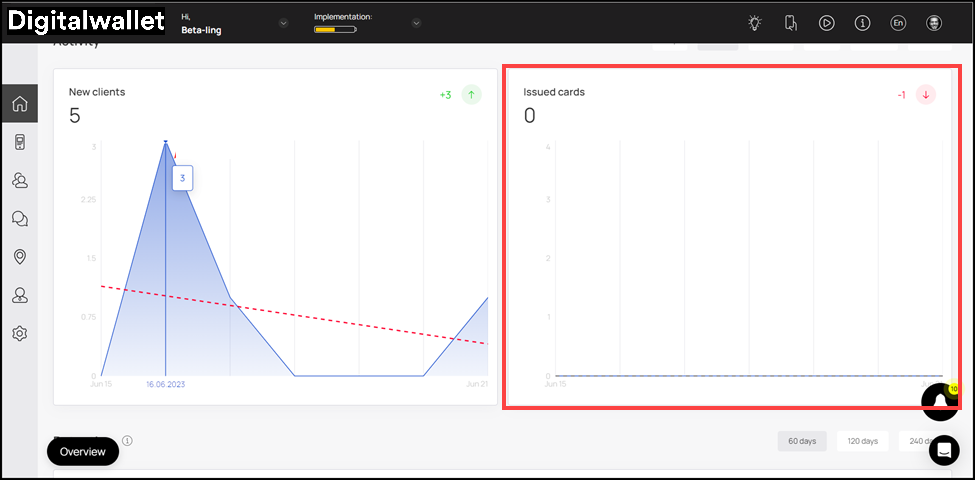Open the locations pin icon in sidebar
The width and height of the screenshot is (975, 480).
tap(19, 257)
